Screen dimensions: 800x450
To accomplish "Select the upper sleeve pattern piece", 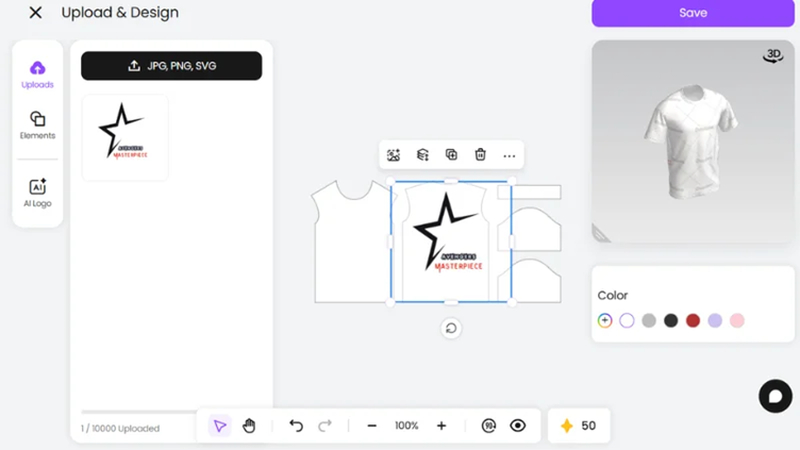I will click(530, 229).
